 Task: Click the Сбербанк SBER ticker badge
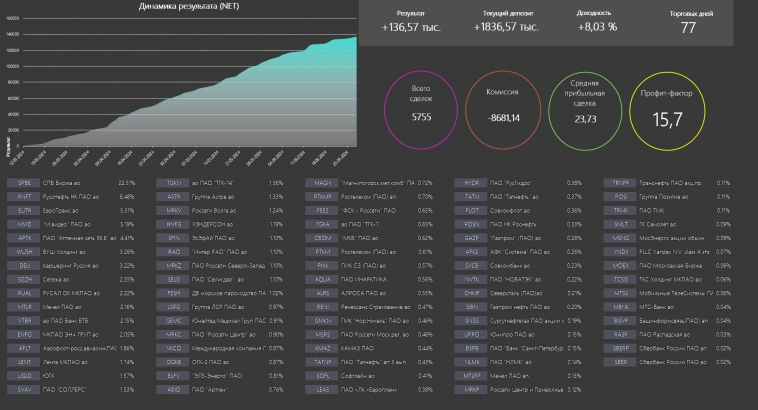coord(620,362)
